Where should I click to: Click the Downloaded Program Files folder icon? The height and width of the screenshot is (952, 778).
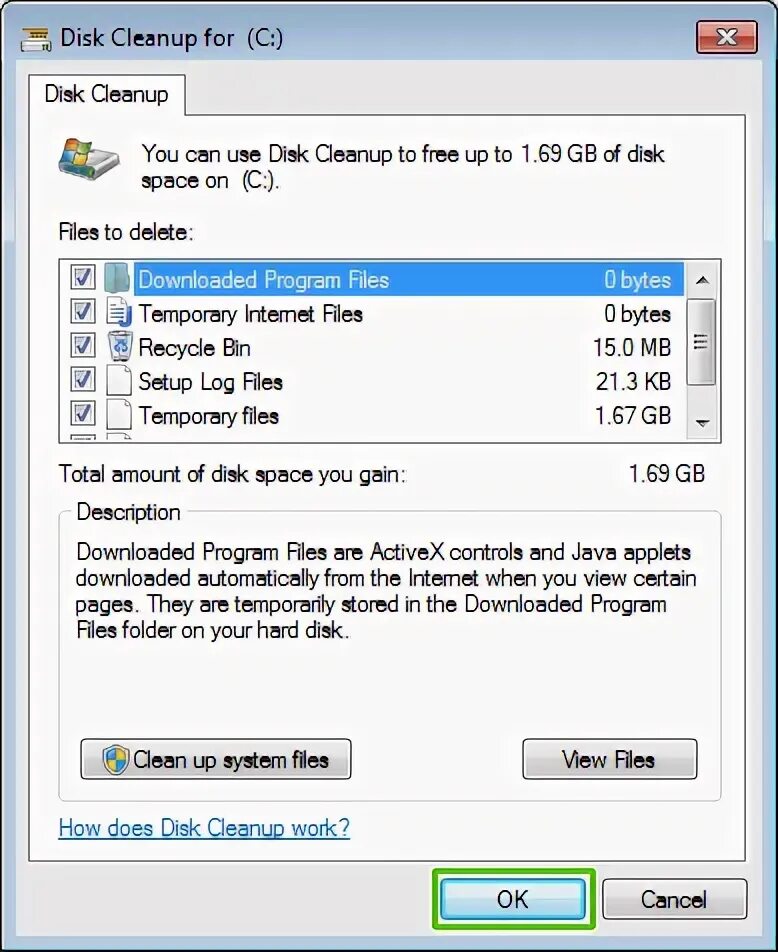click(117, 278)
